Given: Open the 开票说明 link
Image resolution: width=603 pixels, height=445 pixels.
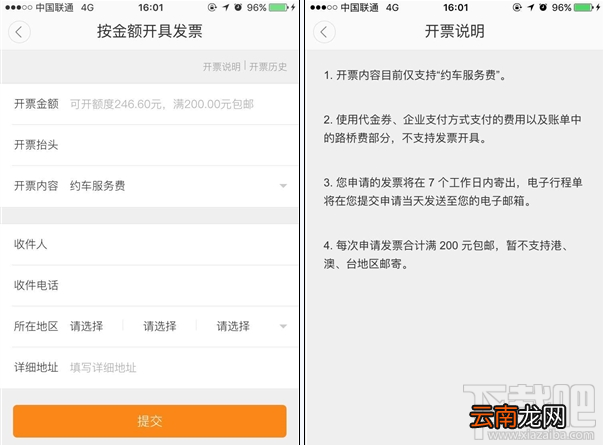Looking at the screenshot, I should pos(222,67).
